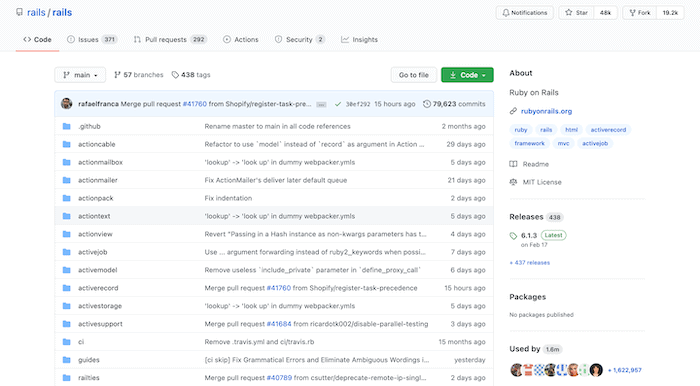Screen dimensions: 700x386
Task: Click the ci folder icon
Action: [x=67, y=341]
